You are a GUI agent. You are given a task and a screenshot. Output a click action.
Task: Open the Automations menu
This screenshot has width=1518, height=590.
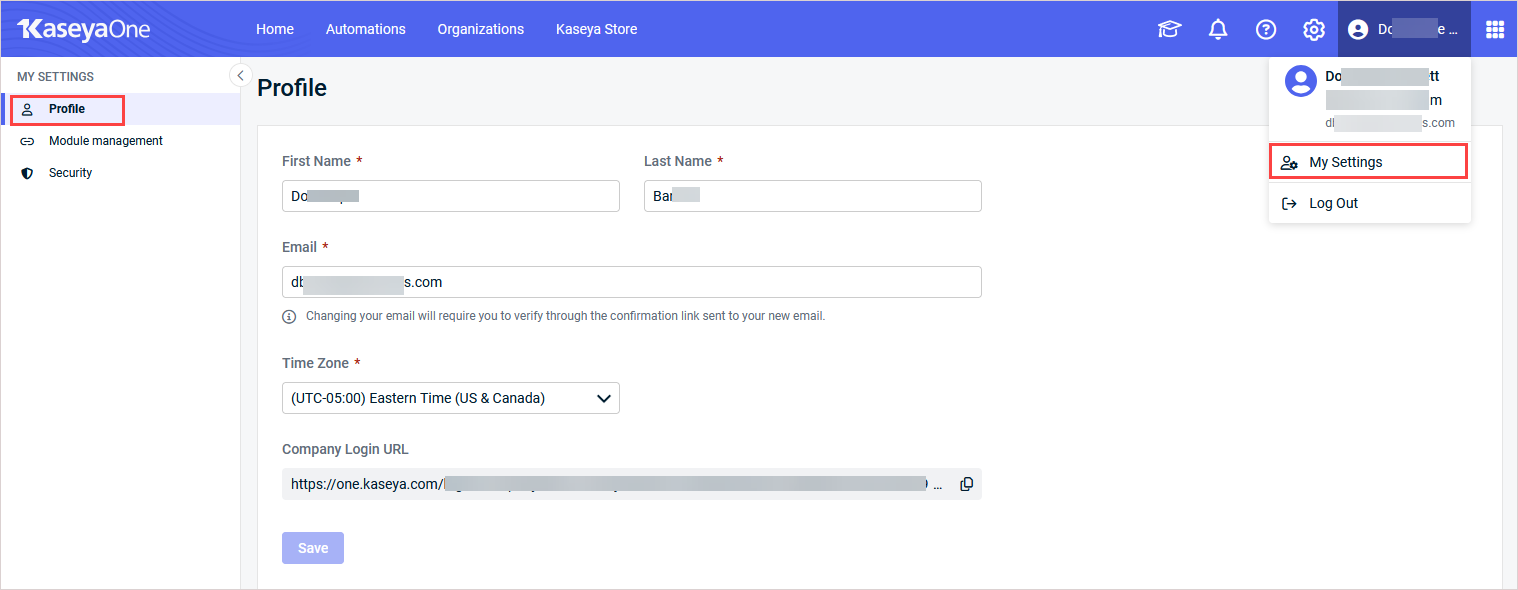365,29
